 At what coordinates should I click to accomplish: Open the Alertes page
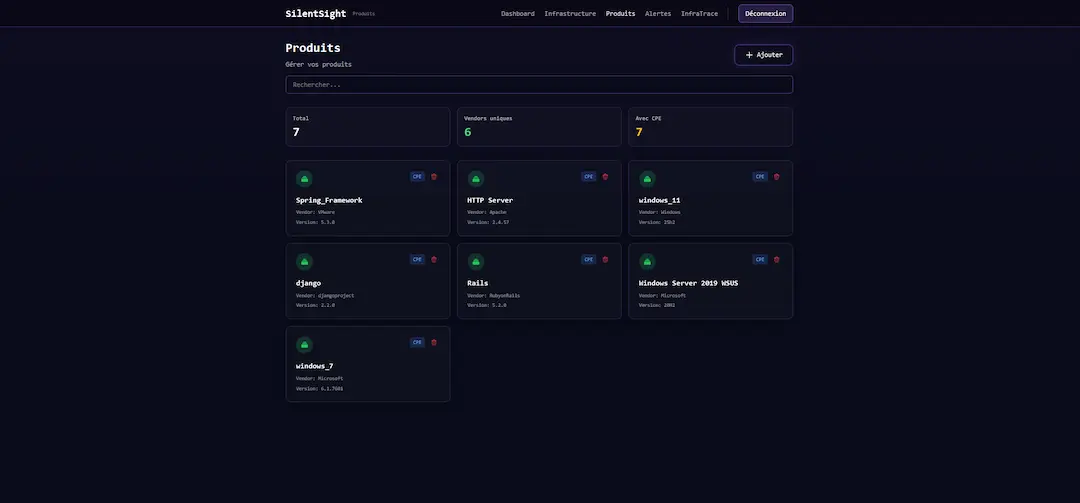(x=658, y=14)
